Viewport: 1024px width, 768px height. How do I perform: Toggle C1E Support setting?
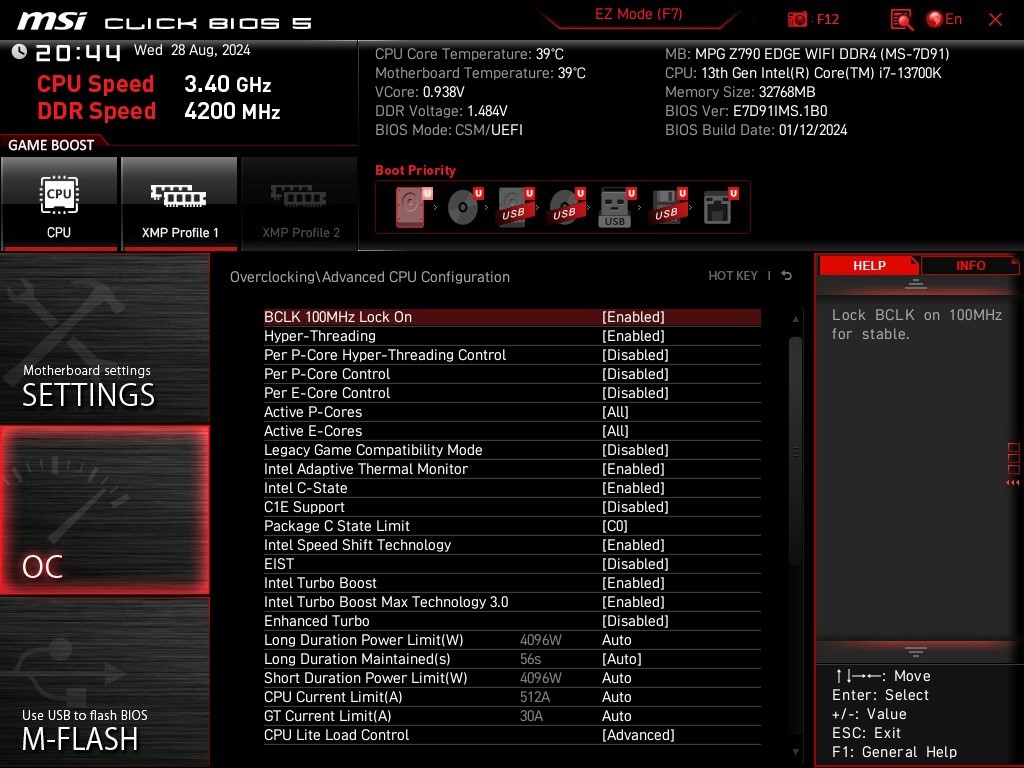(512, 507)
